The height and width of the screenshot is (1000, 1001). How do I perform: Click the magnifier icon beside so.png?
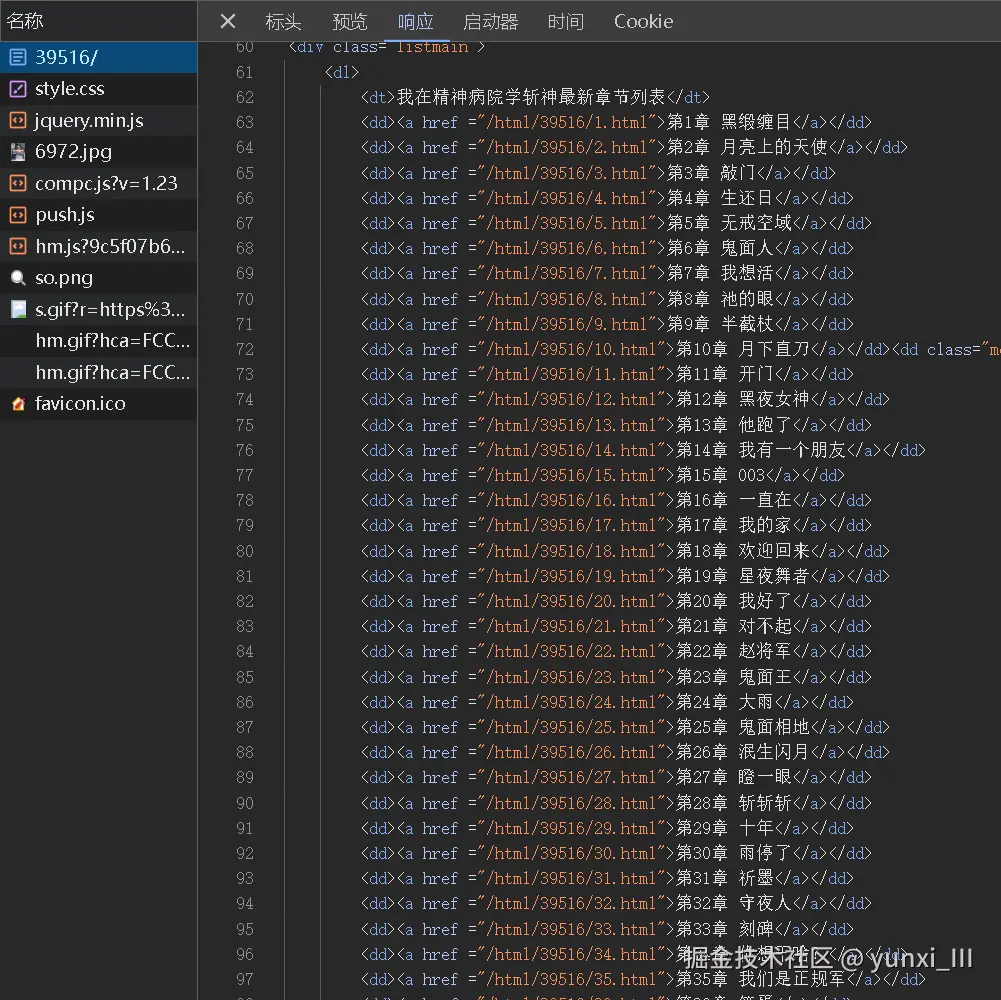click(x=18, y=278)
